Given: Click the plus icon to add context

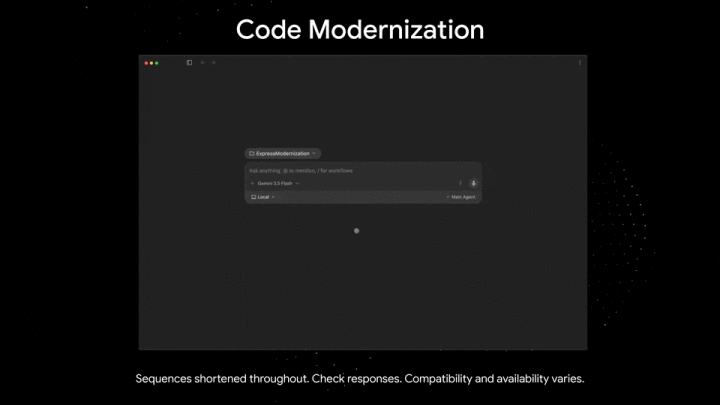Looking at the screenshot, I should 252,183.
